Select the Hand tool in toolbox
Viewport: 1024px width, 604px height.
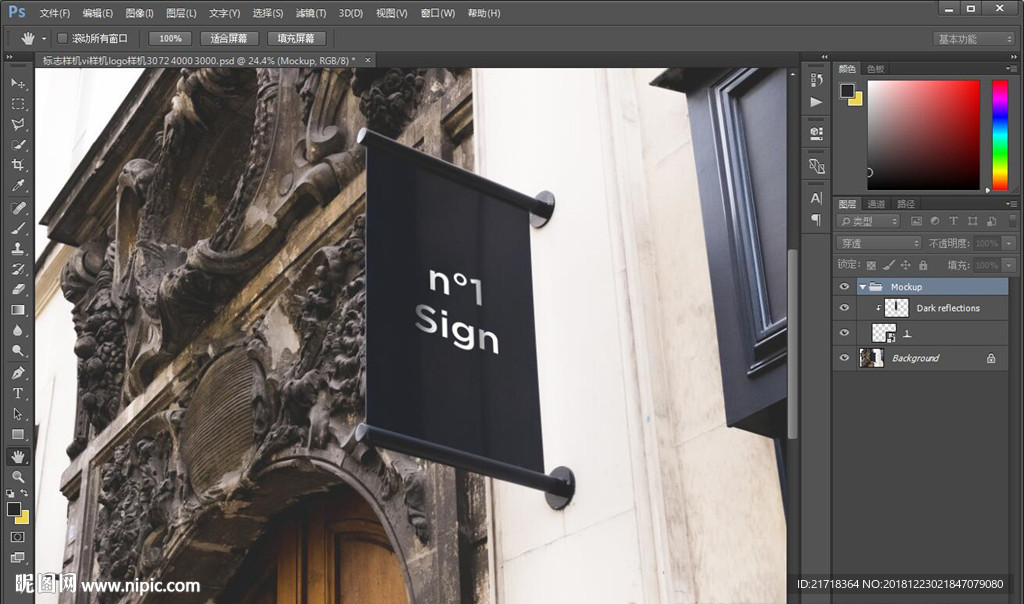pyautogui.click(x=18, y=456)
